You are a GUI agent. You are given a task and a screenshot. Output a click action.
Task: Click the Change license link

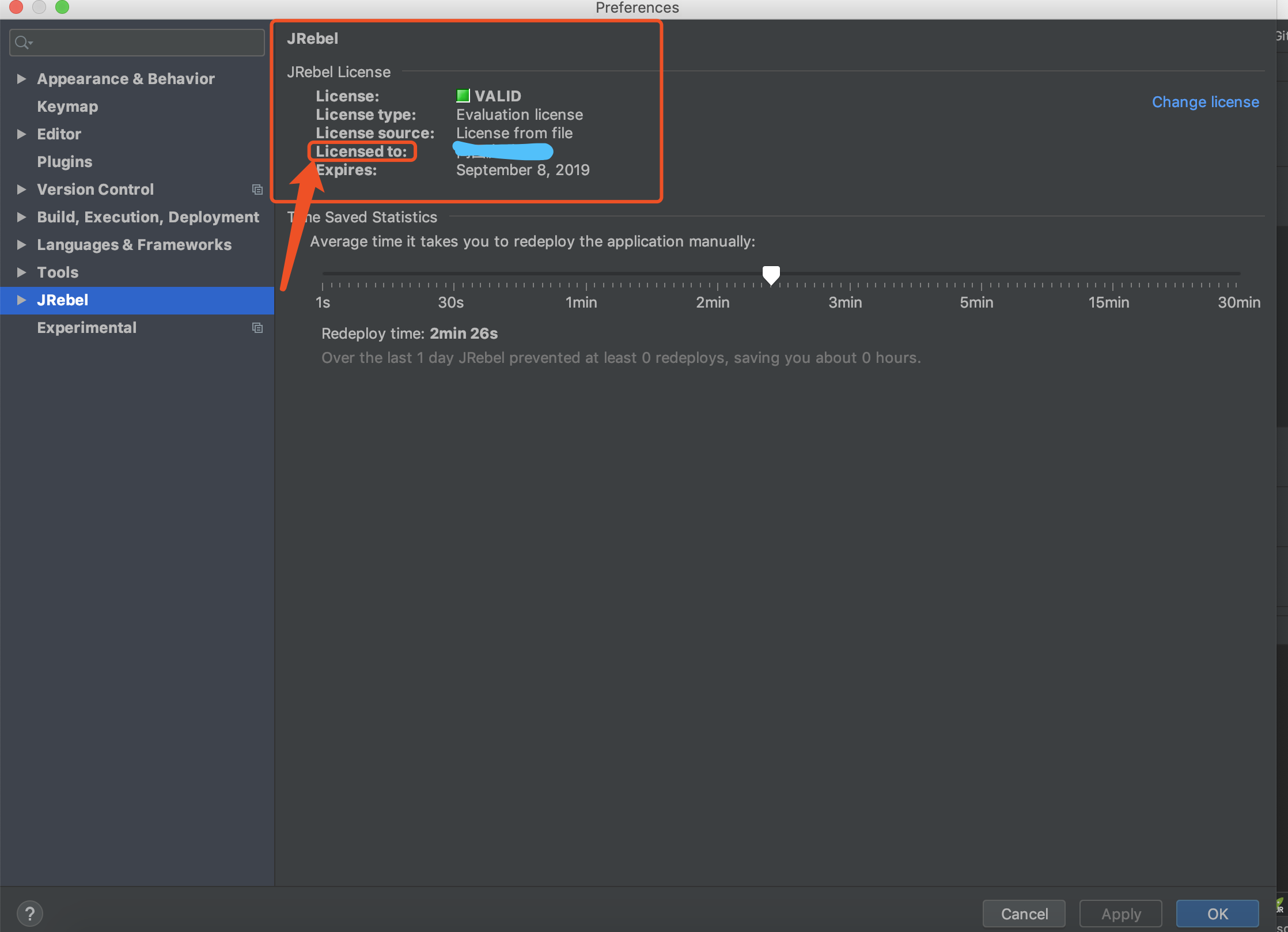coord(1205,102)
